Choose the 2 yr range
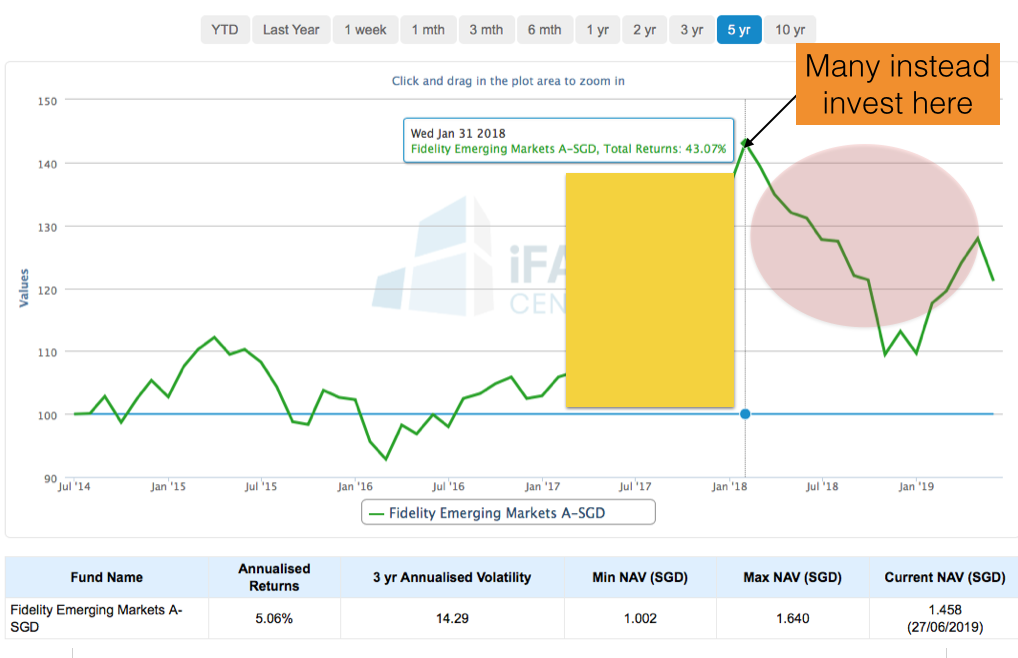This screenshot has width=1018, height=658. 645,30
